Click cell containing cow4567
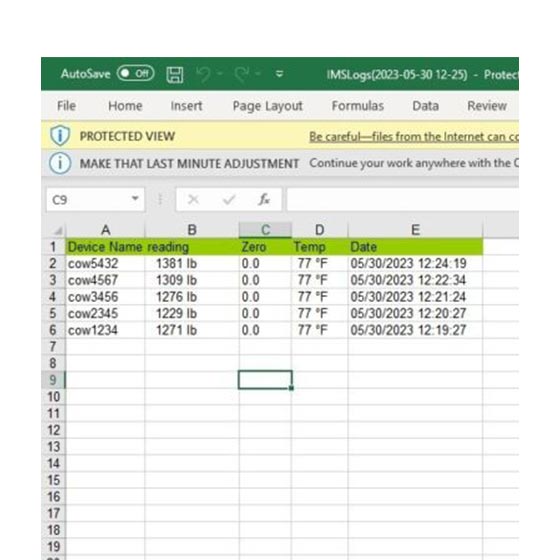The image size is (560, 560). pyautogui.click(x=105, y=280)
